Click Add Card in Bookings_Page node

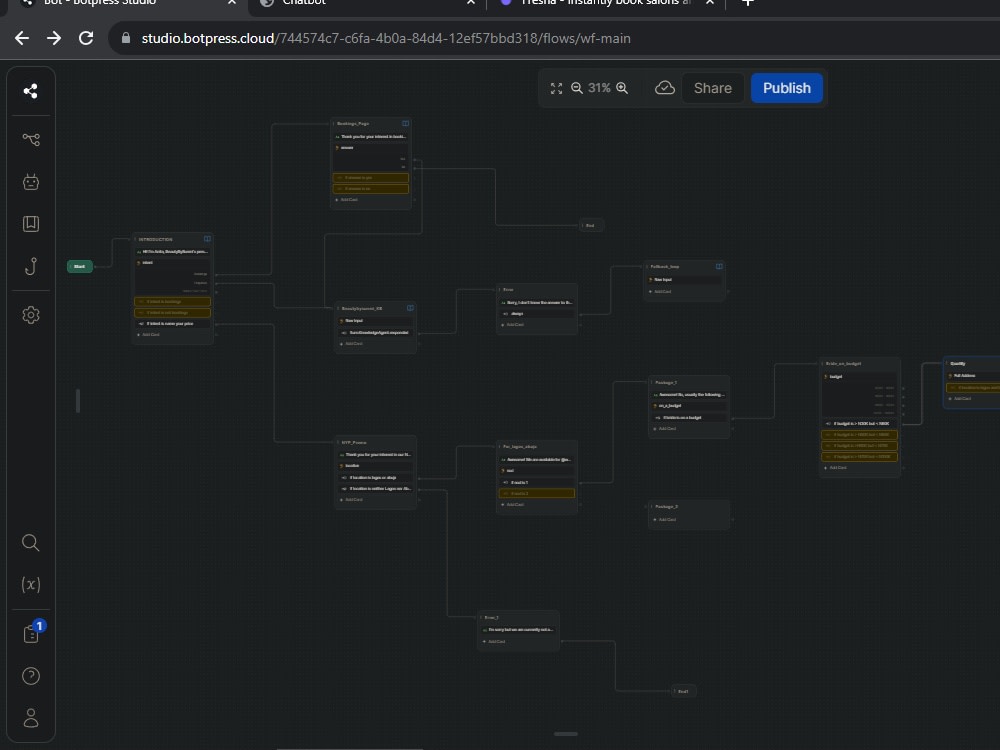coord(346,200)
